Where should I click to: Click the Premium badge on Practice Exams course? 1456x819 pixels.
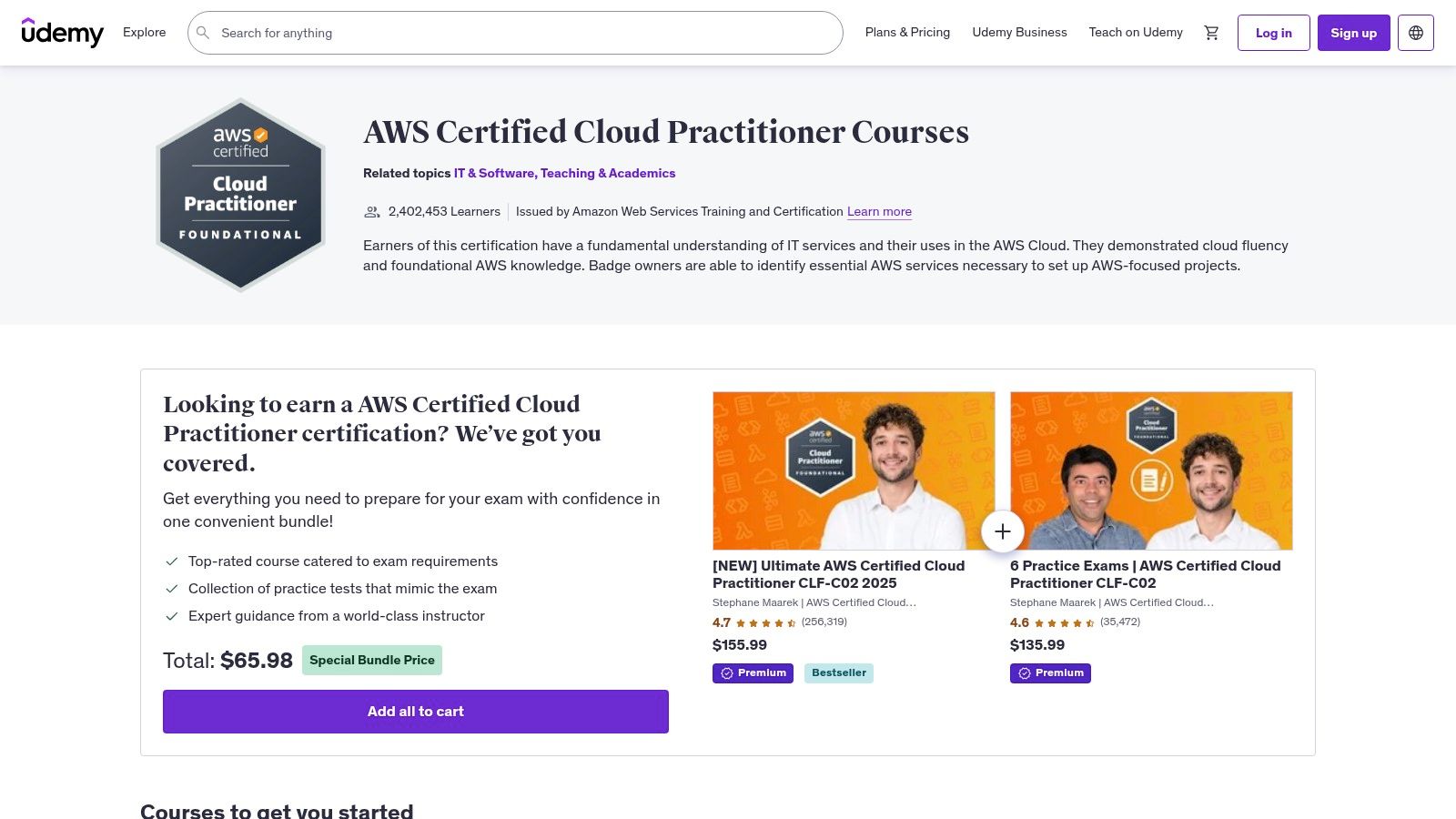[x=1050, y=672]
